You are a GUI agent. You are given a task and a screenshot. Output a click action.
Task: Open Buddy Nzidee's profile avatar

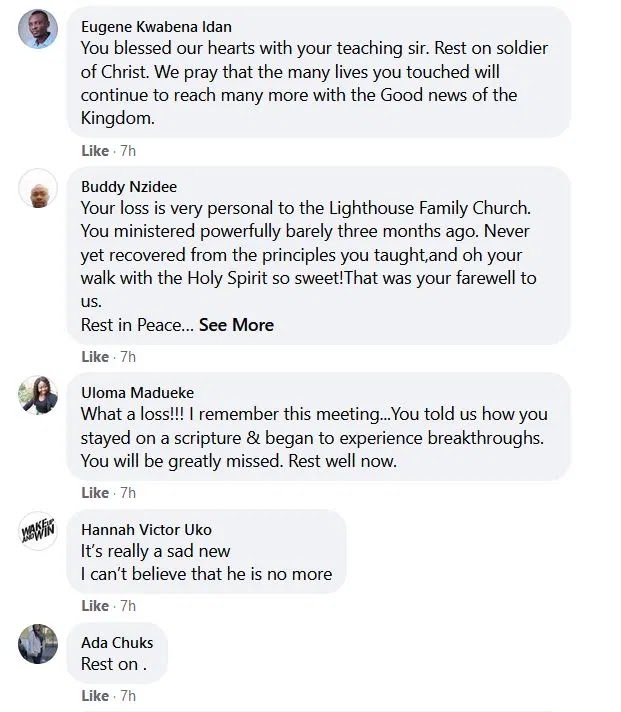point(38,188)
